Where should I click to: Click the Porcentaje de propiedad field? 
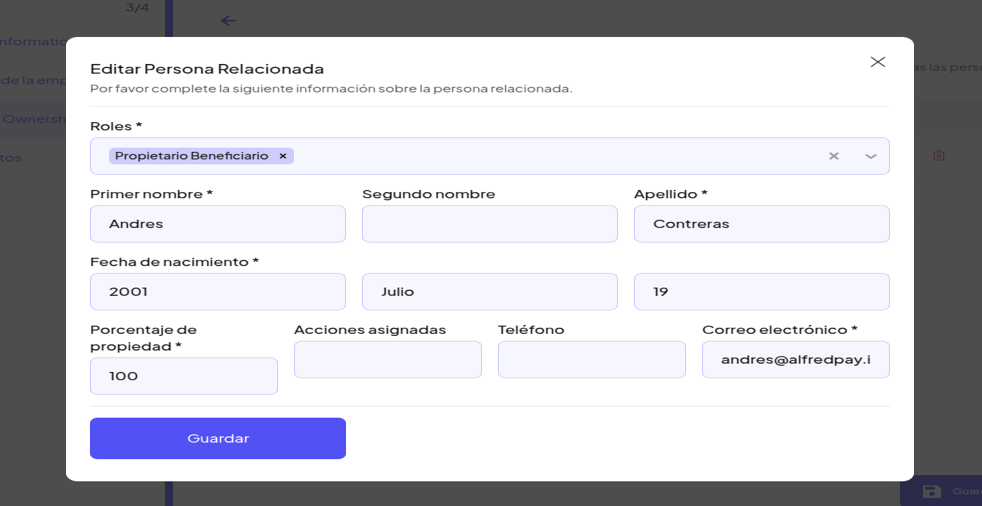tap(183, 376)
